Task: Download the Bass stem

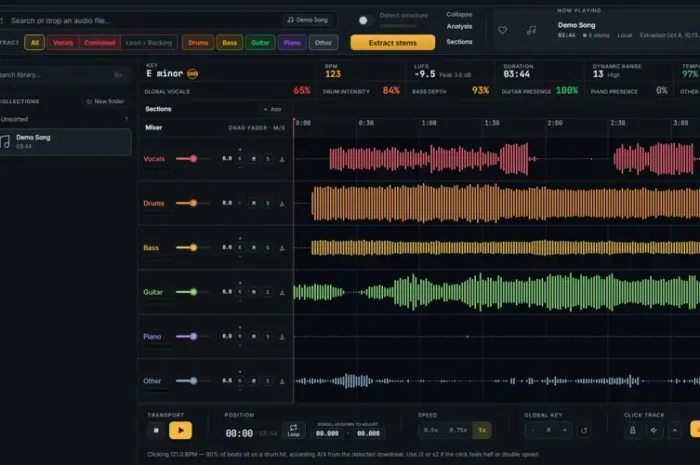Action: click(282, 248)
